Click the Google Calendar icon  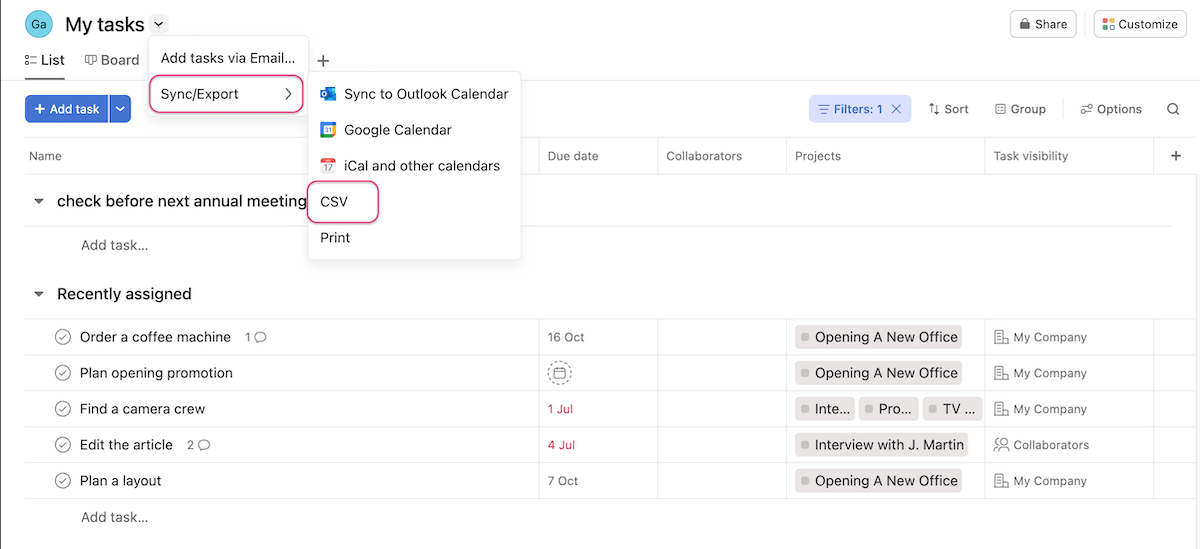pyautogui.click(x=328, y=130)
